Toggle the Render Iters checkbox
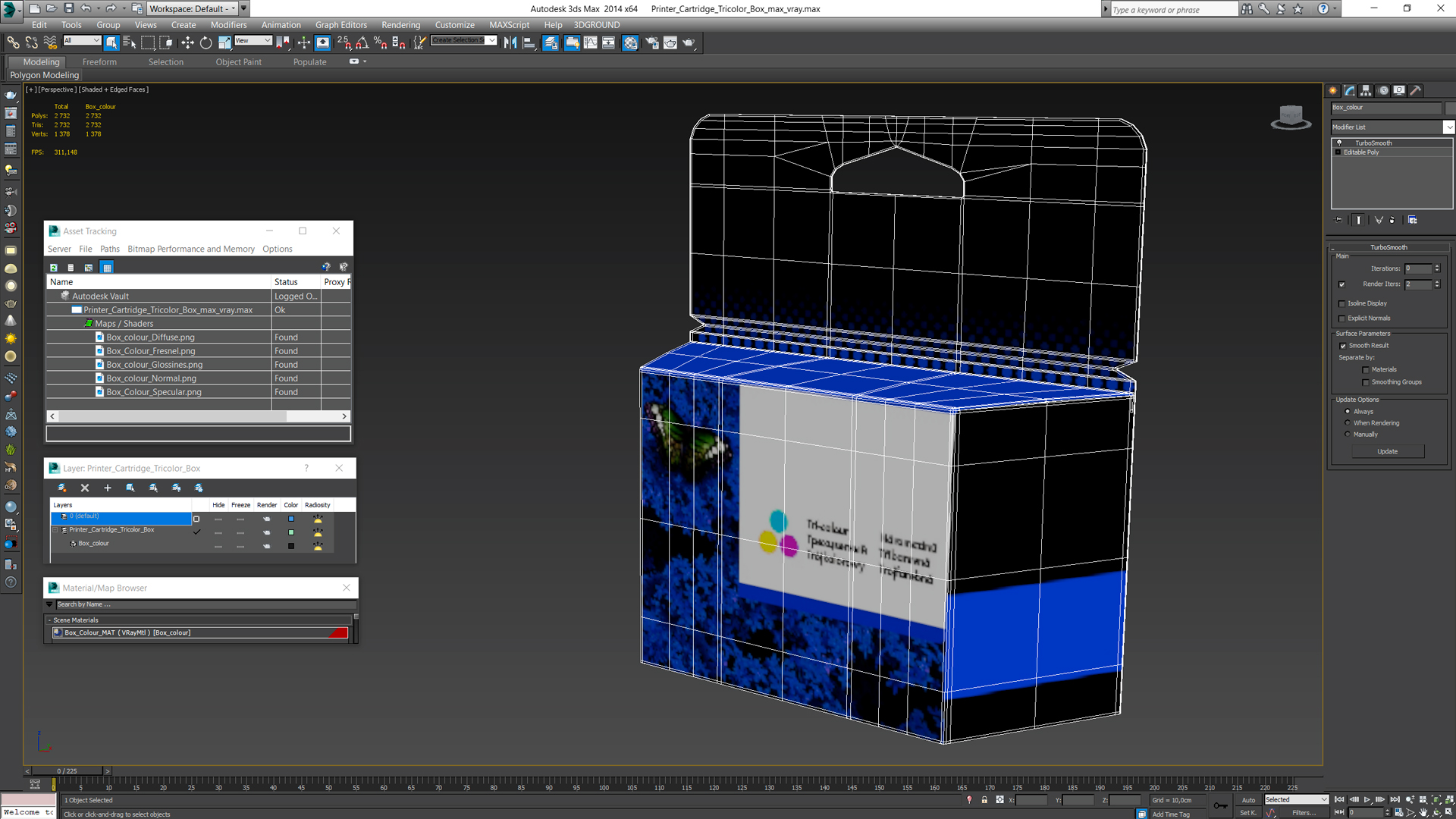Image resolution: width=1456 pixels, height=819 pixels. pos(1341,284)
